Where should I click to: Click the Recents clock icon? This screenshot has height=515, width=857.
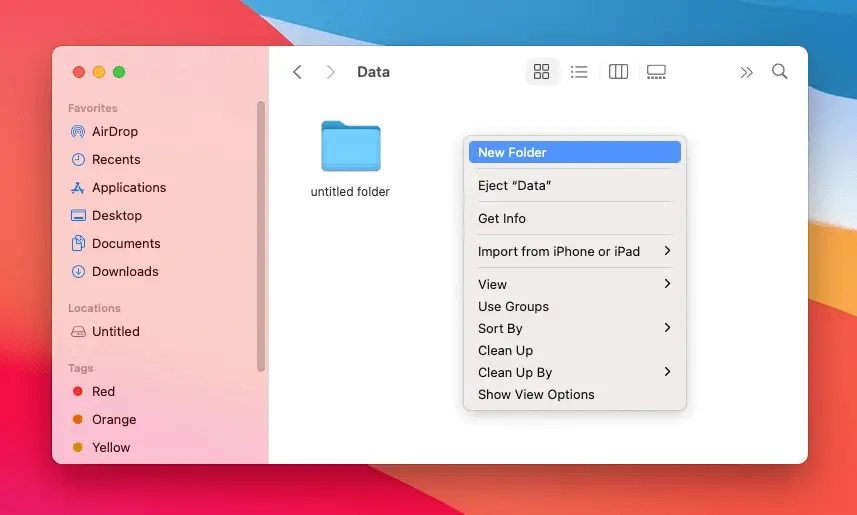pyautogui.click(x=78, y=159)
